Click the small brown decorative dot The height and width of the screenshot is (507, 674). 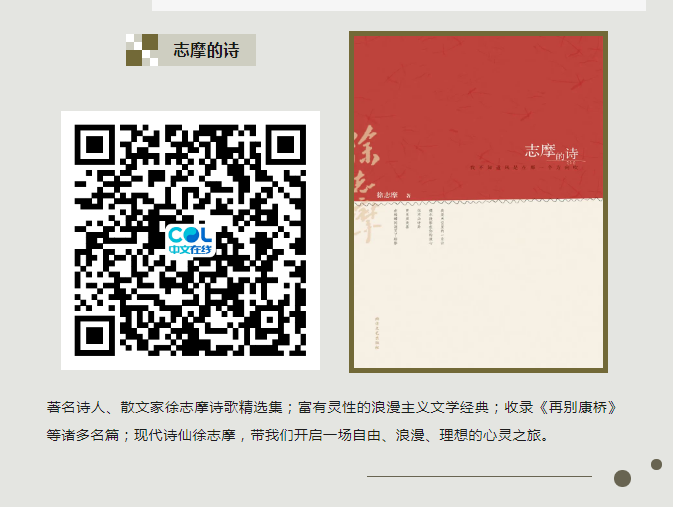point(656,464)
